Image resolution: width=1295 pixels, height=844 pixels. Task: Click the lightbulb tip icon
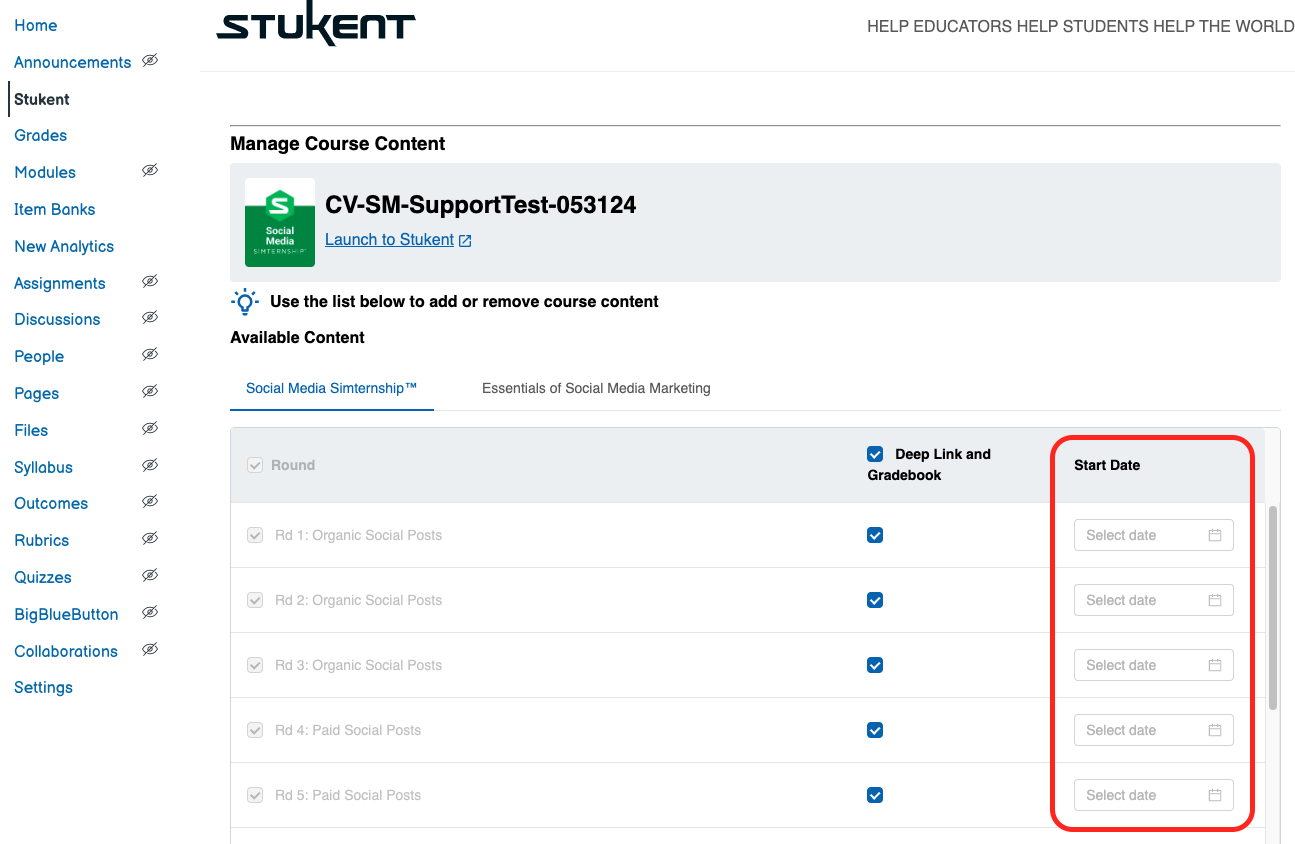pyautogui.click(x=245, y=302)
